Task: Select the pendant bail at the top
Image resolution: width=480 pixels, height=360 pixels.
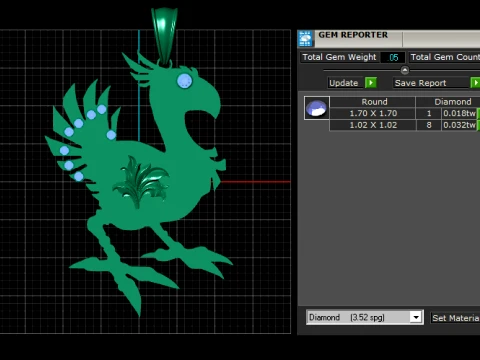Action: [x=164, y=36]
